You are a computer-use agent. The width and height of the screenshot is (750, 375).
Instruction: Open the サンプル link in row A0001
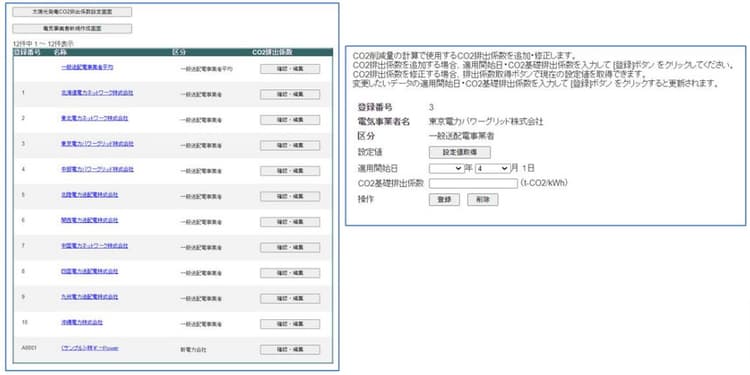[90, 348]
